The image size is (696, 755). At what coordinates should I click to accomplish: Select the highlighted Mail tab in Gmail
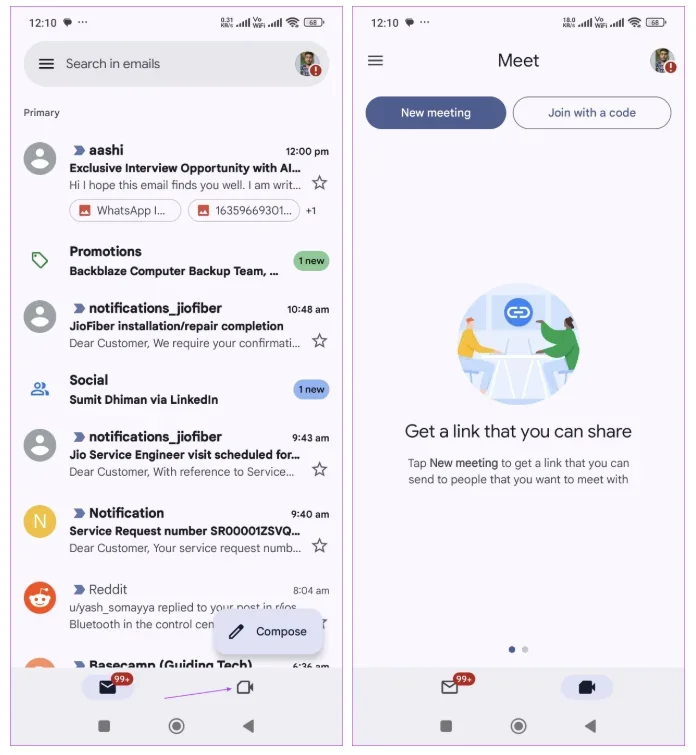[x=108, y=687]
